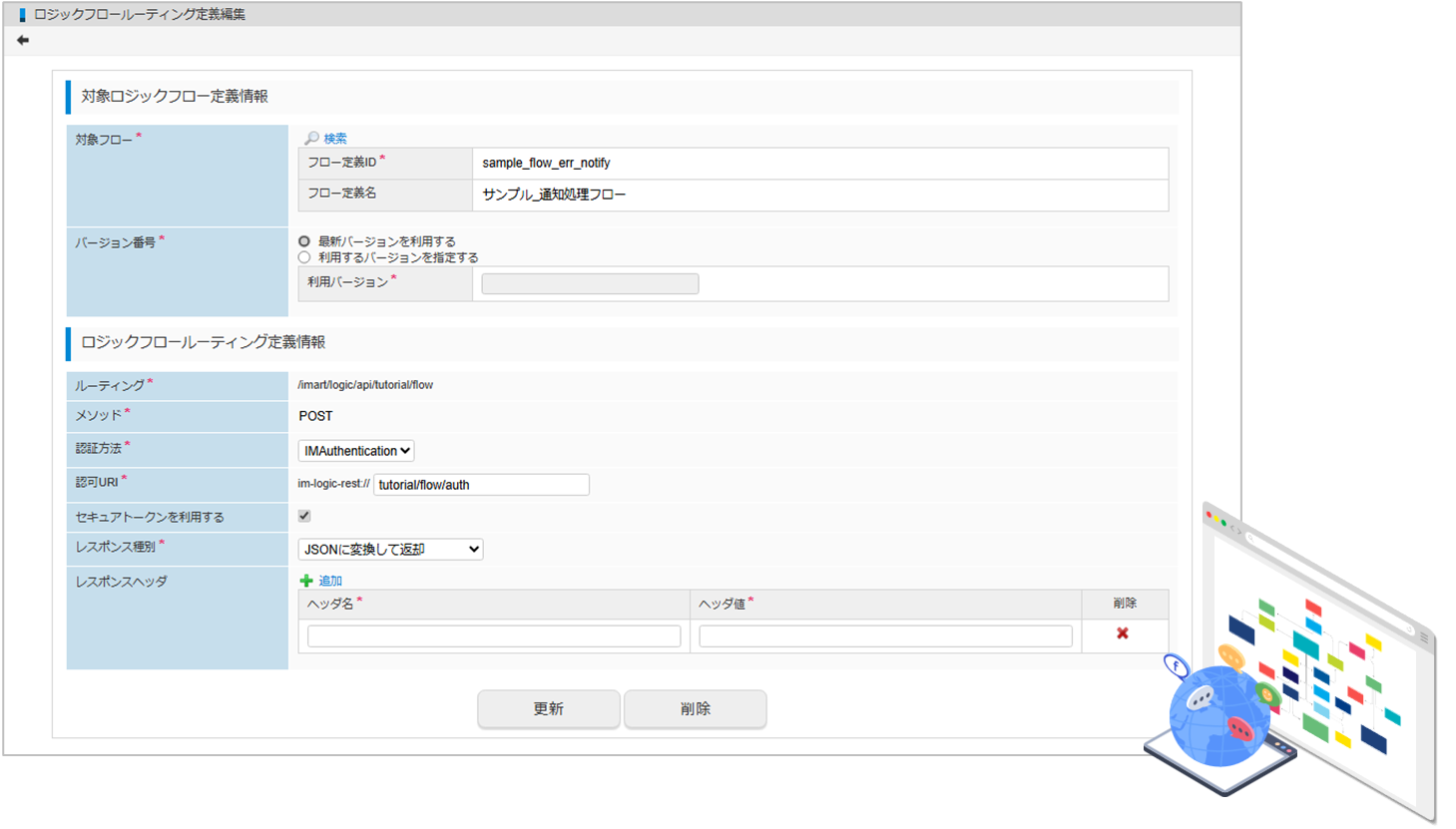Viewport: 1456px width, 829px height.
Task: Click the blue globe illustration
Action: tap(1217, 714)
